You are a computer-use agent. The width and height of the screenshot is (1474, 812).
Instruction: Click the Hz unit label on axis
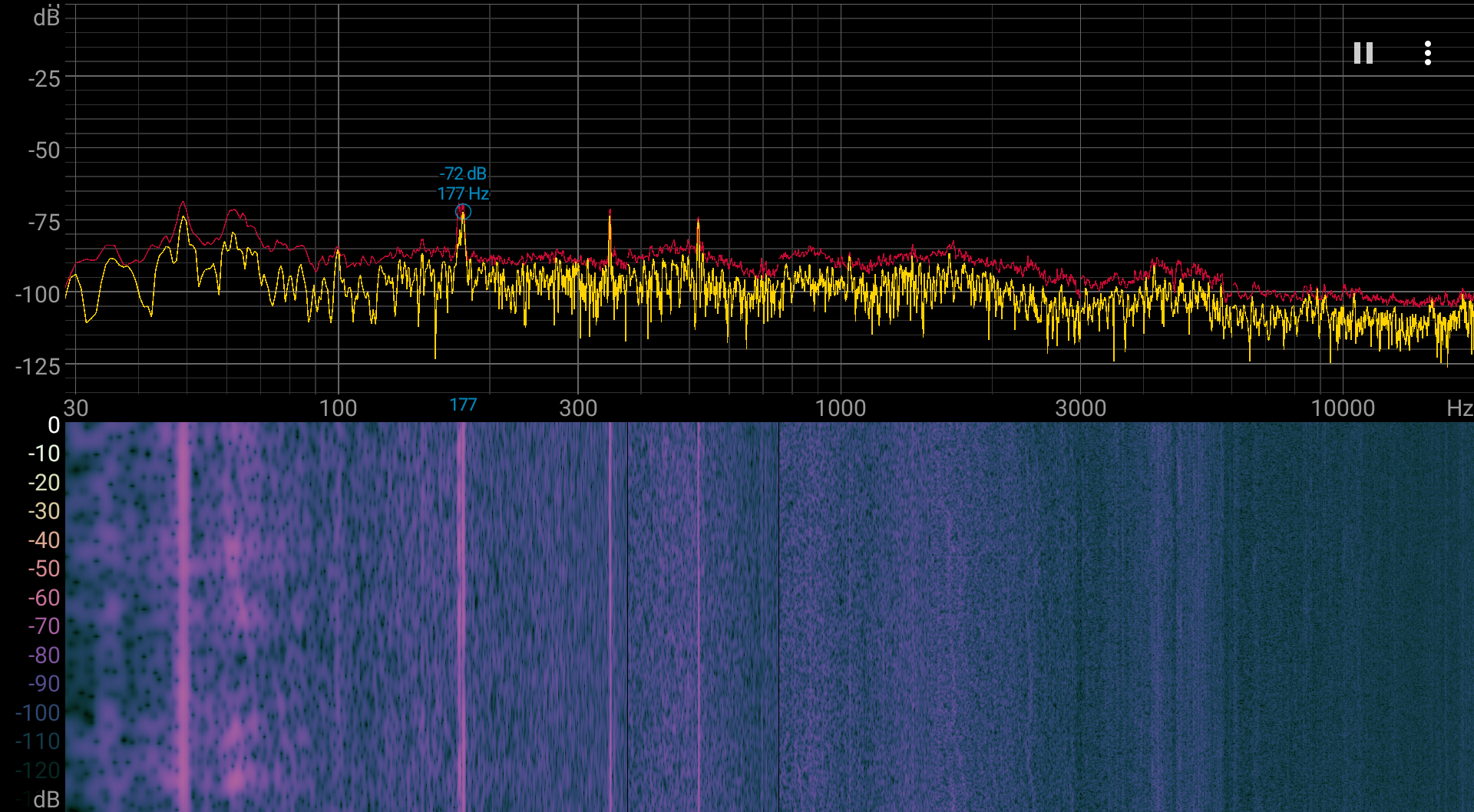click(x=1459, y=408)
